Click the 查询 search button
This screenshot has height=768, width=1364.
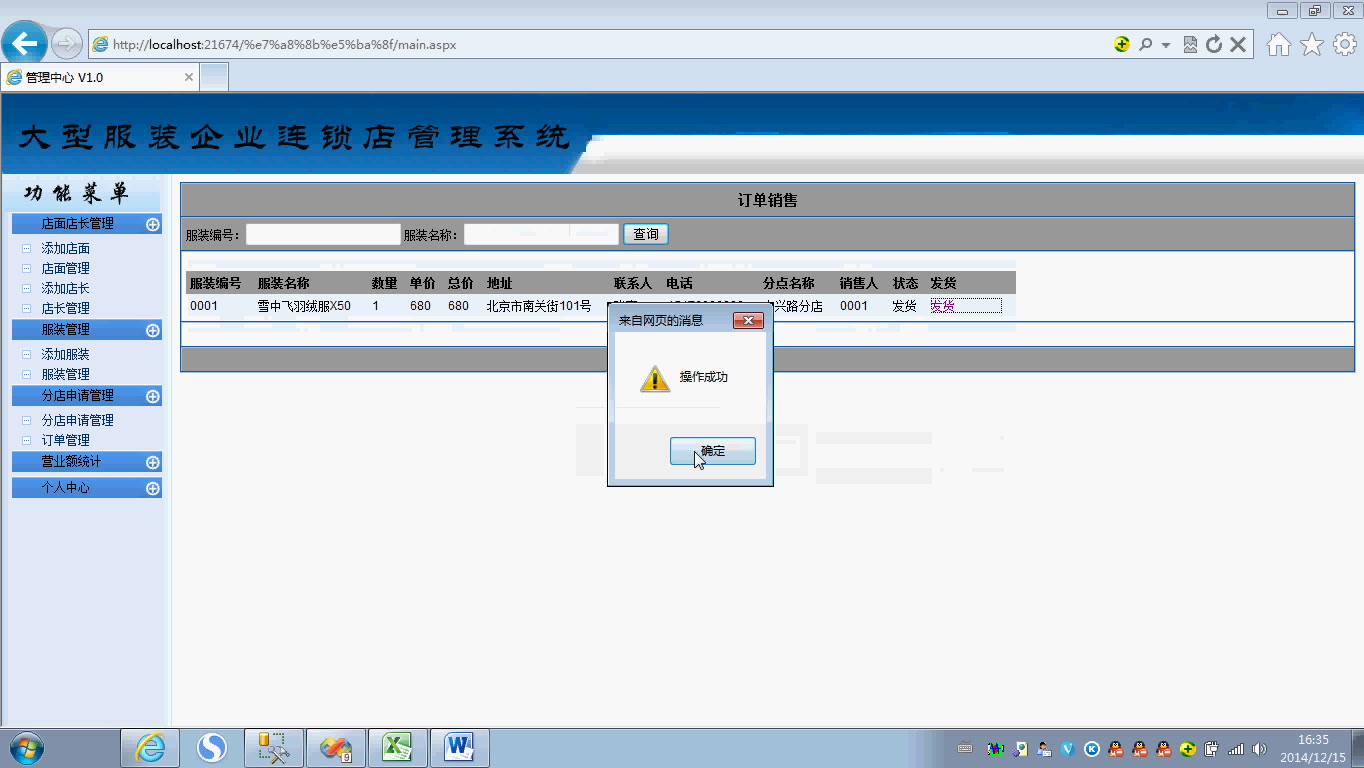point(646,234)
